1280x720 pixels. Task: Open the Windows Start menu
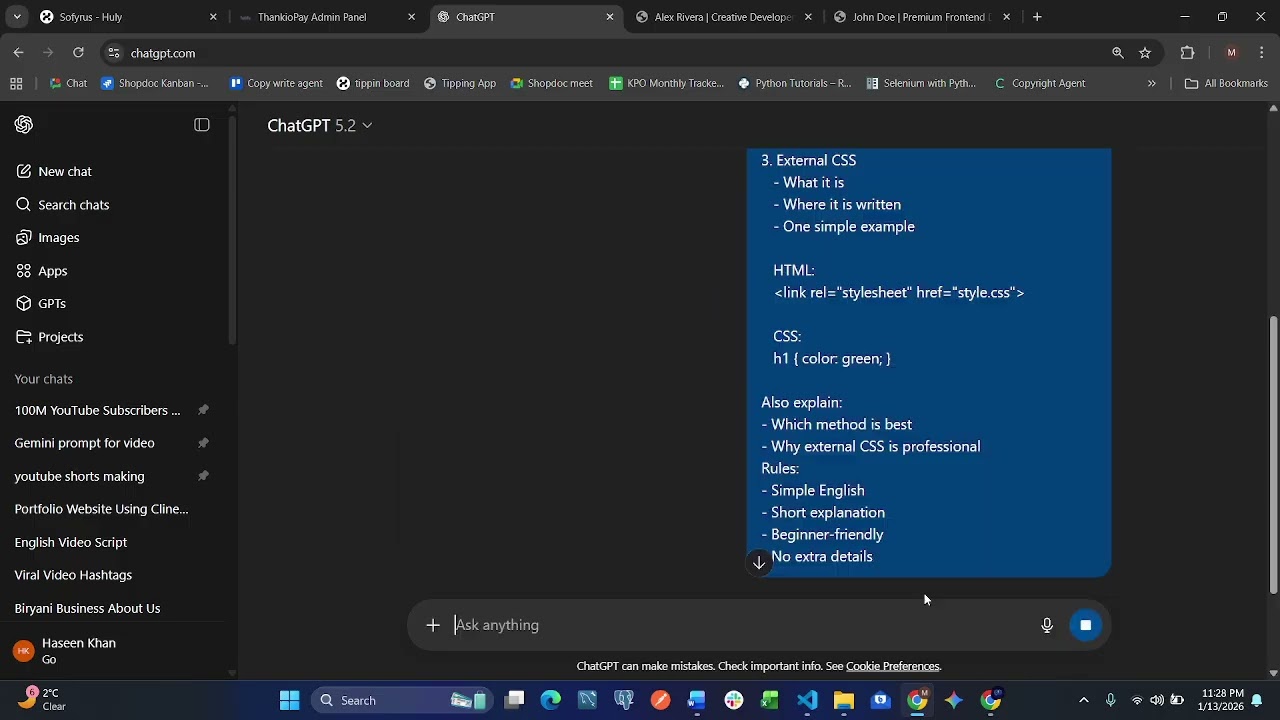point(289,701)
